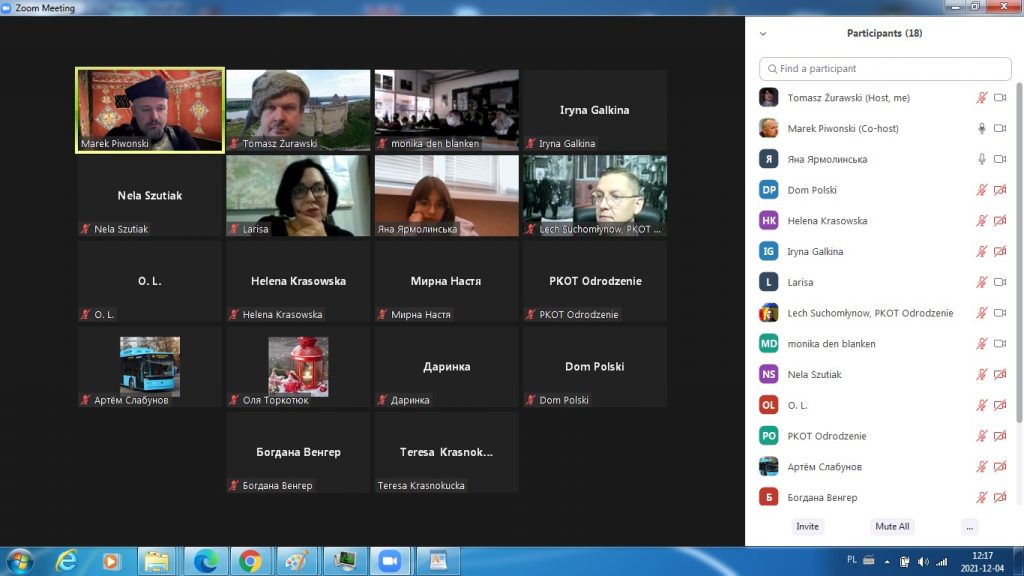1024x576 pixels.
Task: Toggle Iryna Galkina's video camera icon
Action: (x=1000, y=252)
